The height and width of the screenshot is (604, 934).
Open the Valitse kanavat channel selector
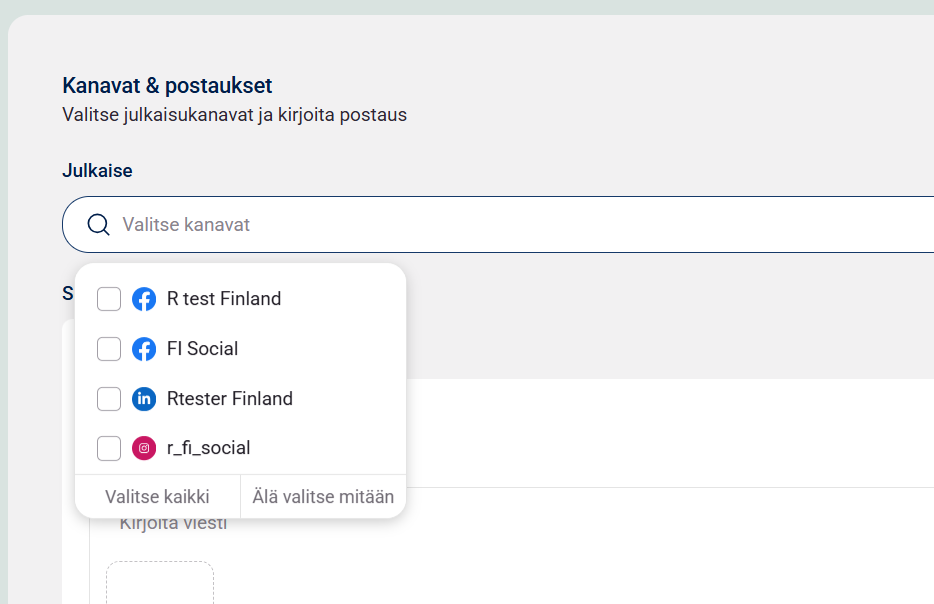click(x=500, y=225)
